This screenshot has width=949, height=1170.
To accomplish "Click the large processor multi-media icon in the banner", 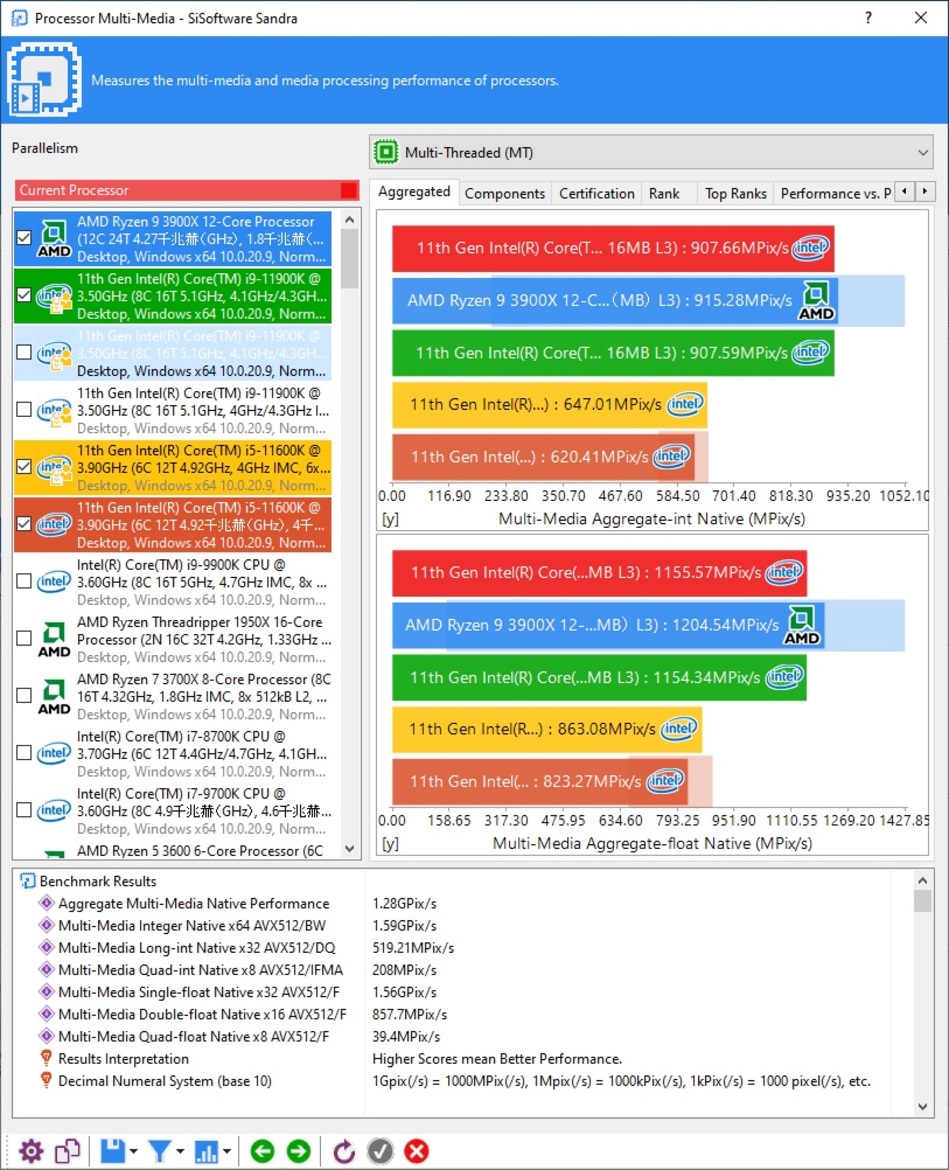I will coord(45,79).
